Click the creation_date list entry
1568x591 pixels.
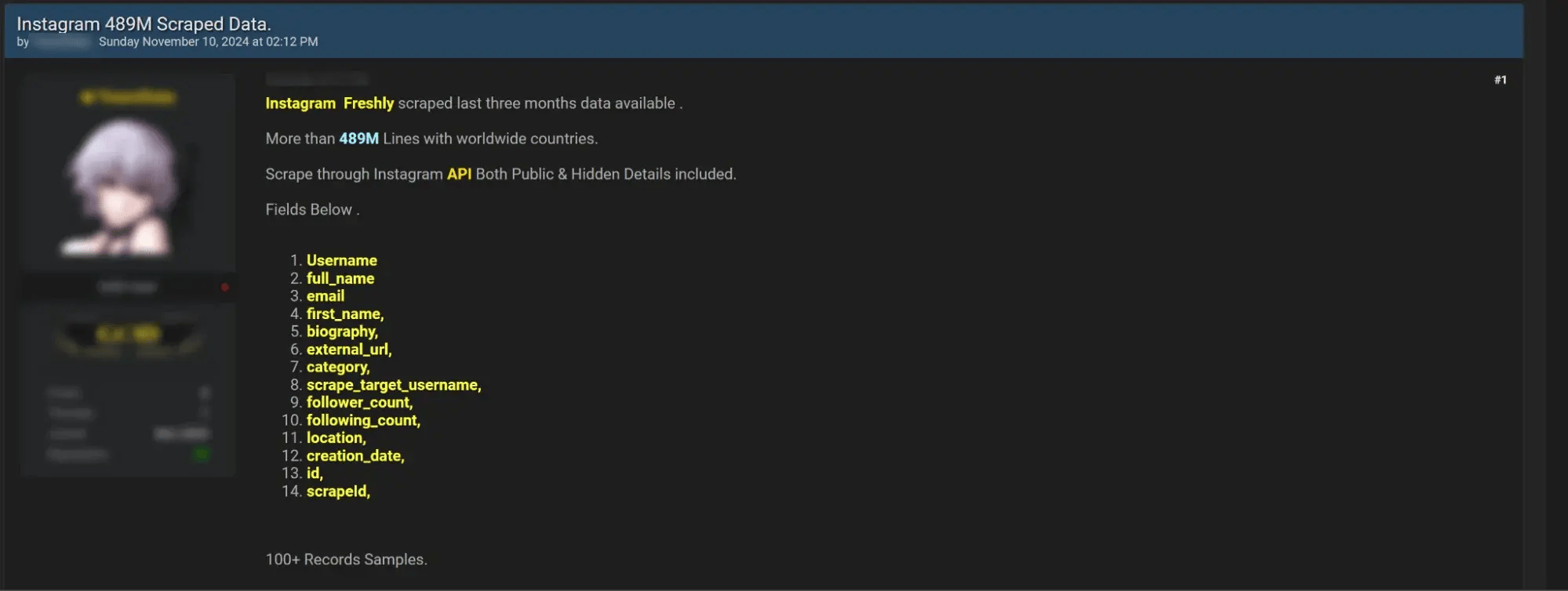[355, 455]
